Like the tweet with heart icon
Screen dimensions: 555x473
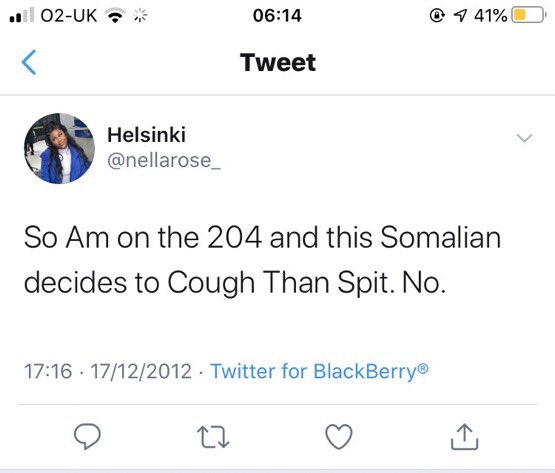click(x=339, y=437)
